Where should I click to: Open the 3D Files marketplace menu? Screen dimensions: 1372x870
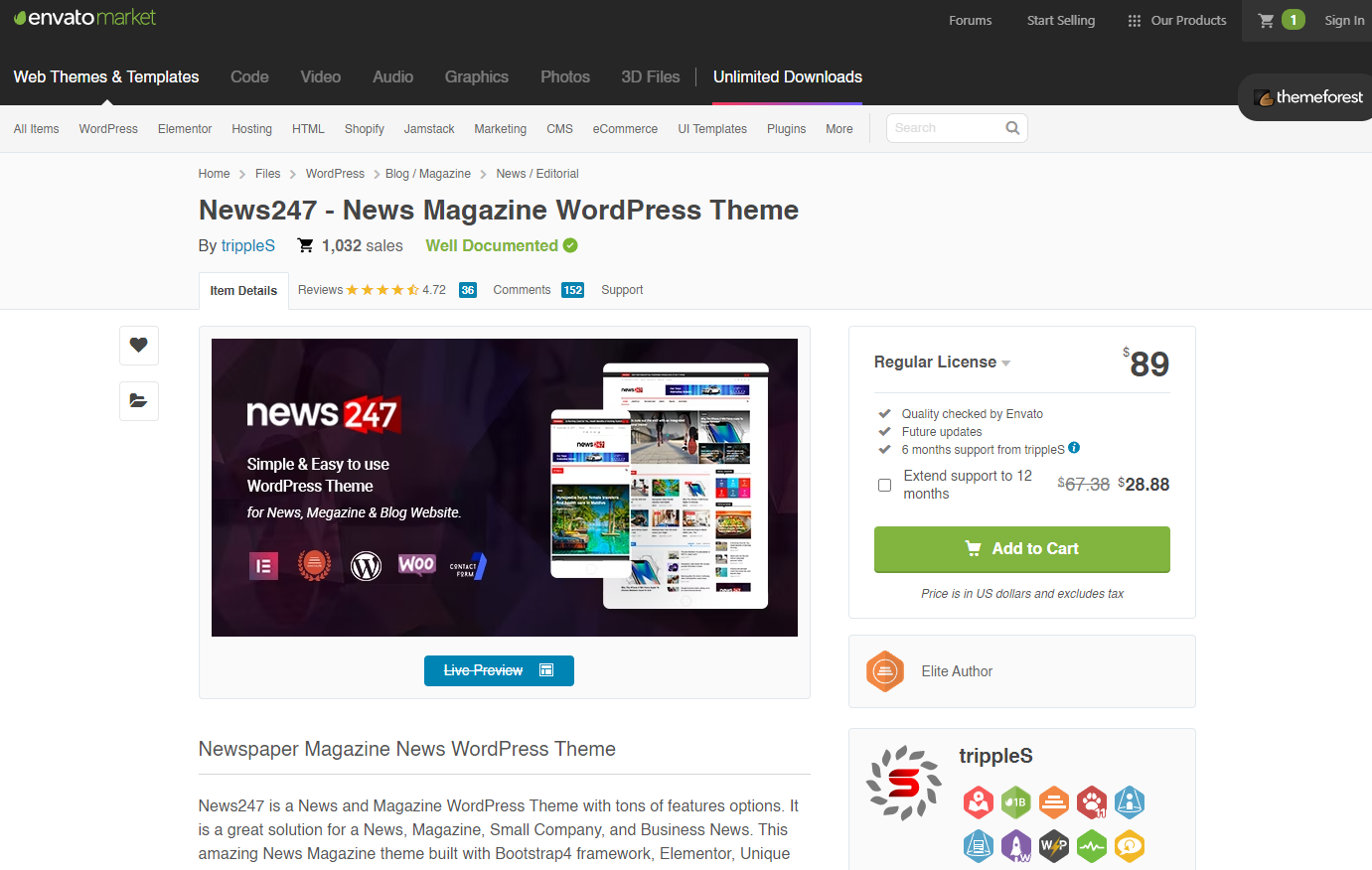(x=651, y=77)
